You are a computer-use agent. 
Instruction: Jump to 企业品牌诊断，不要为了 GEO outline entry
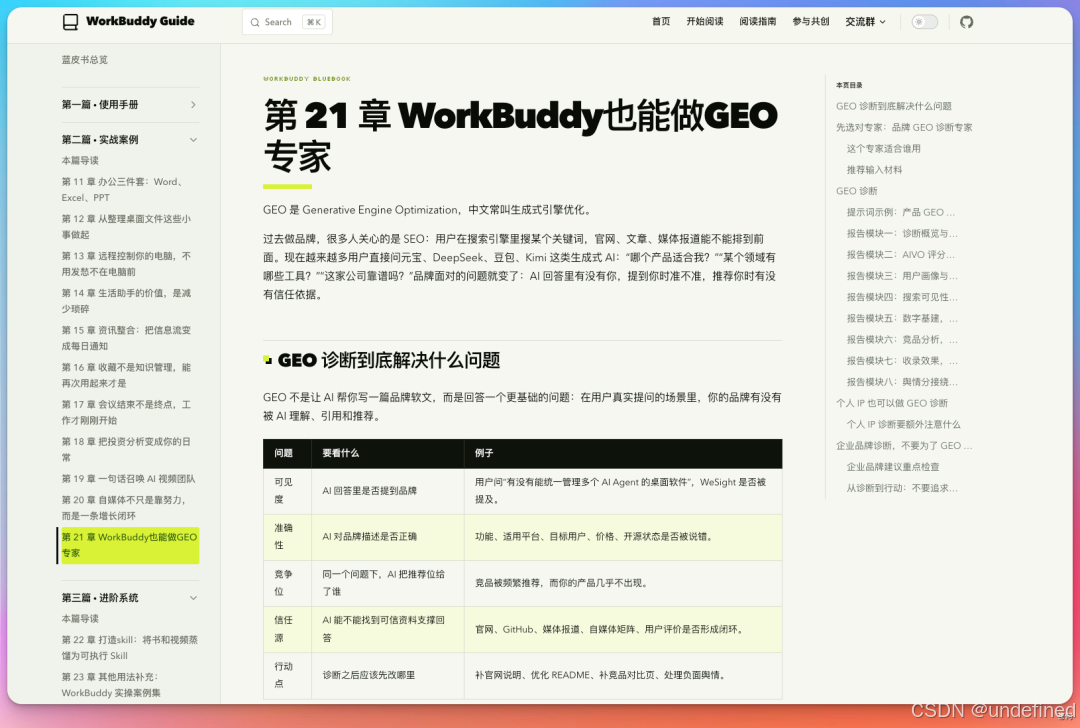pyautogui.click(x=904, y=446)
